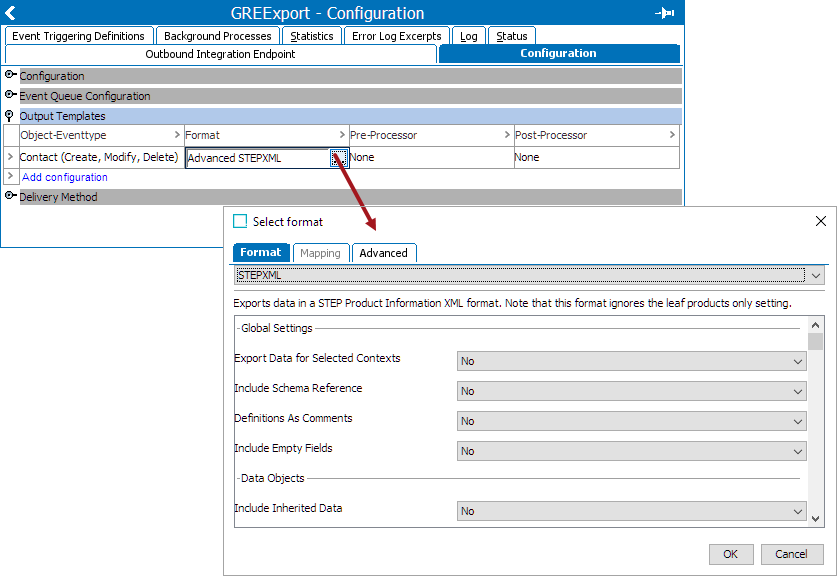Click the Post-Processor column header arrow
837x576 pixels.
tap(672, 135)
